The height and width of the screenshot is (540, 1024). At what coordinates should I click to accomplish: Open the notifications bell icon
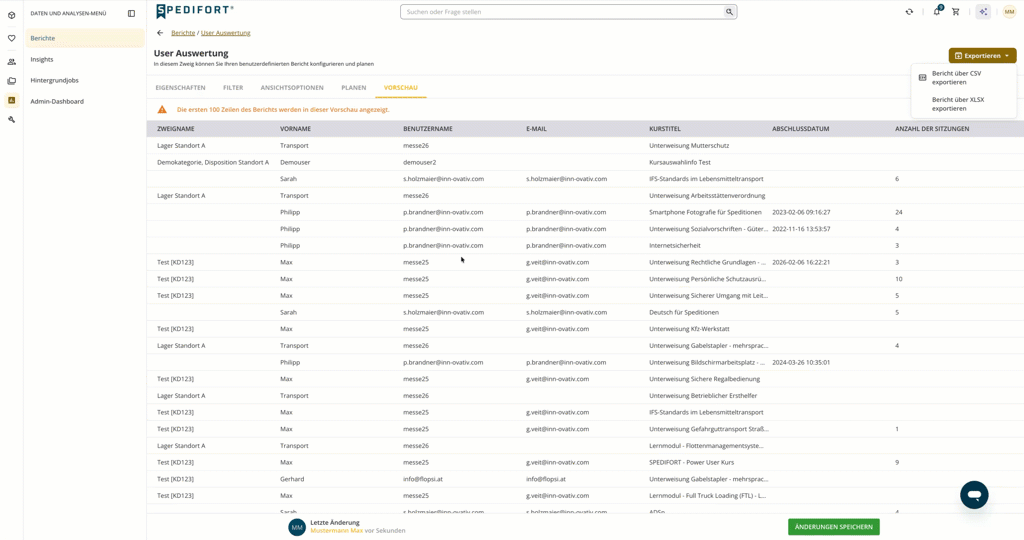pyautogui.click(x=936, y=11)
